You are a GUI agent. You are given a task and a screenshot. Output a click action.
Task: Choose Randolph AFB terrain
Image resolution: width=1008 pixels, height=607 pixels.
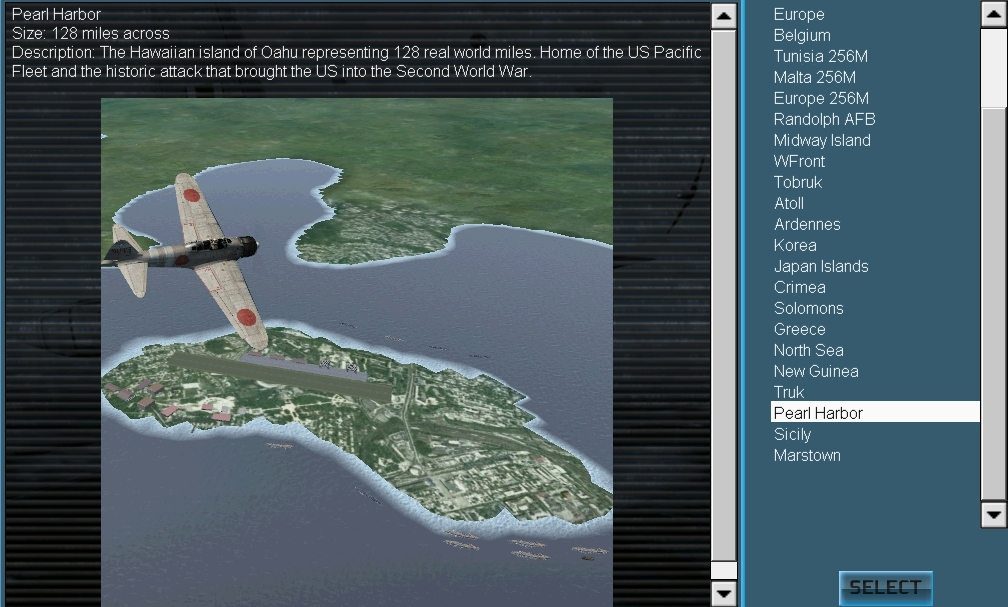824,120
